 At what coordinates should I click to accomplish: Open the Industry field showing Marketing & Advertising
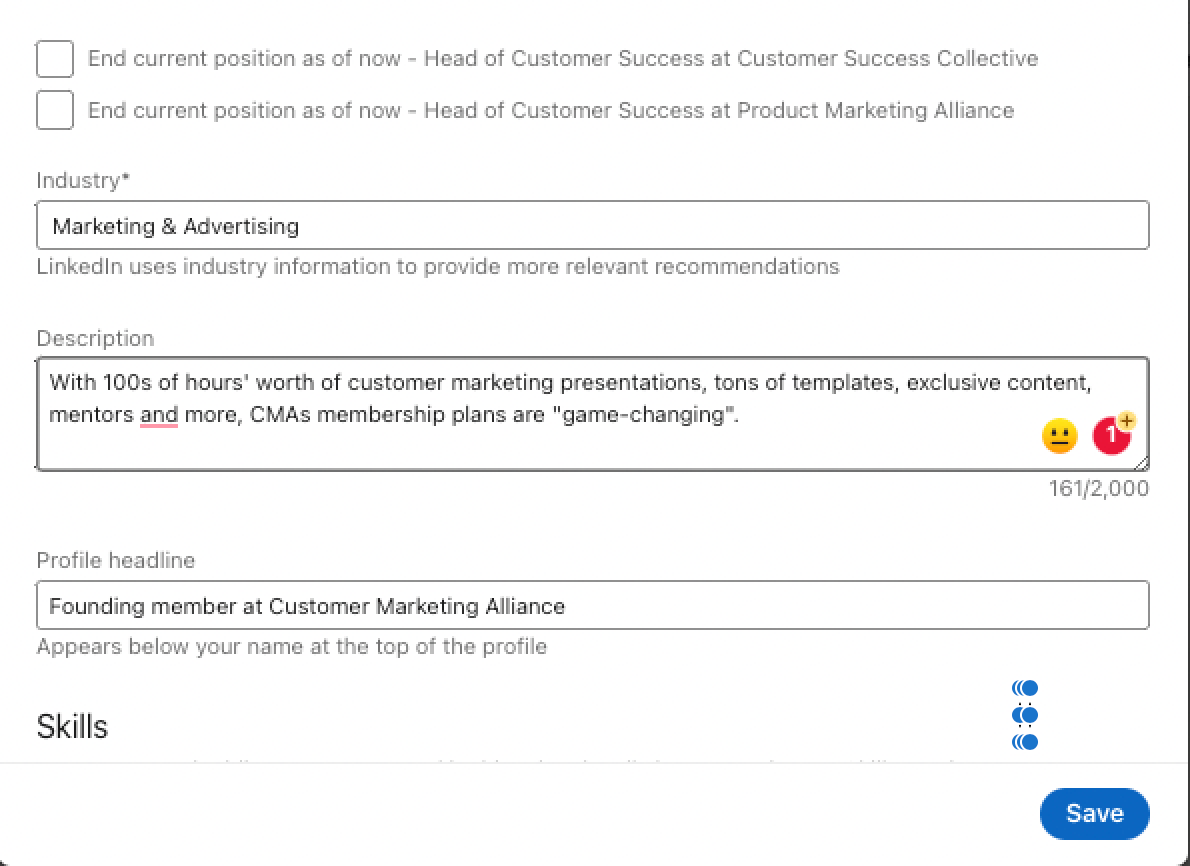tap(592, 226)
